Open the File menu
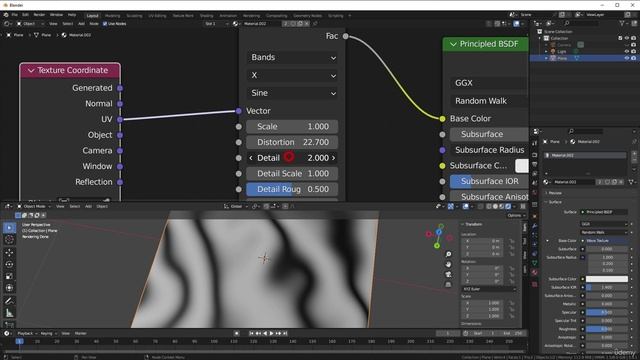The image size is (640, 360). [x=15, y=15]
